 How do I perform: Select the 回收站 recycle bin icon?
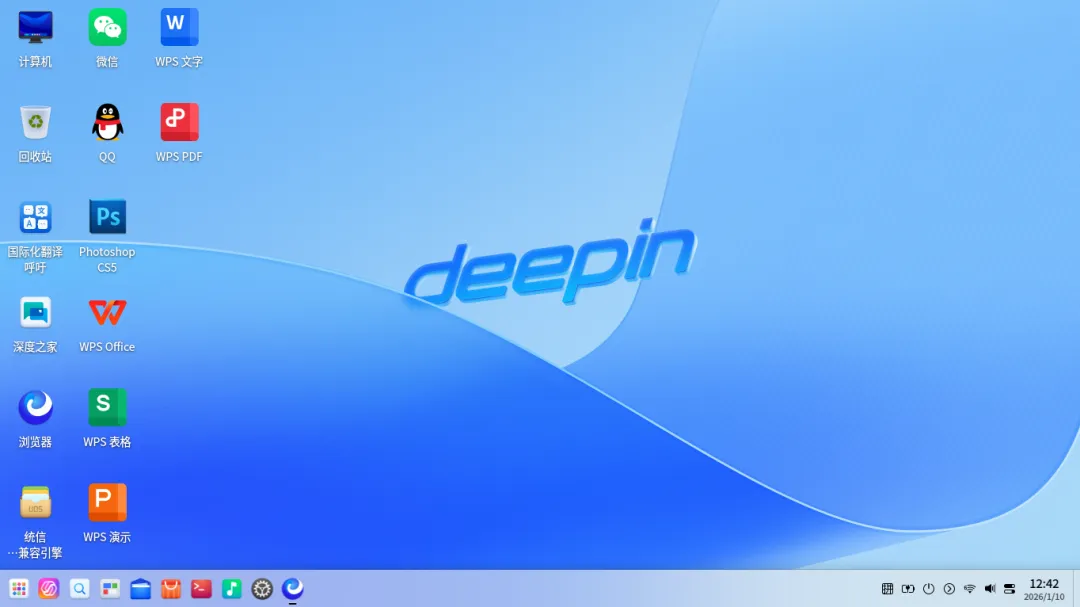[35, 133]
